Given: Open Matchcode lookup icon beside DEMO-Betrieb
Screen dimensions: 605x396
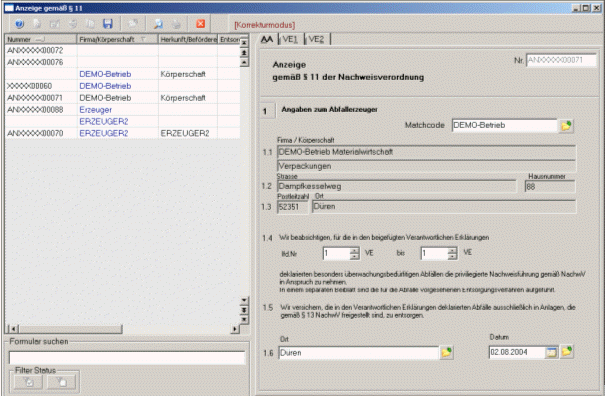Looking at the screenshot, I should (x=566, y=126).
